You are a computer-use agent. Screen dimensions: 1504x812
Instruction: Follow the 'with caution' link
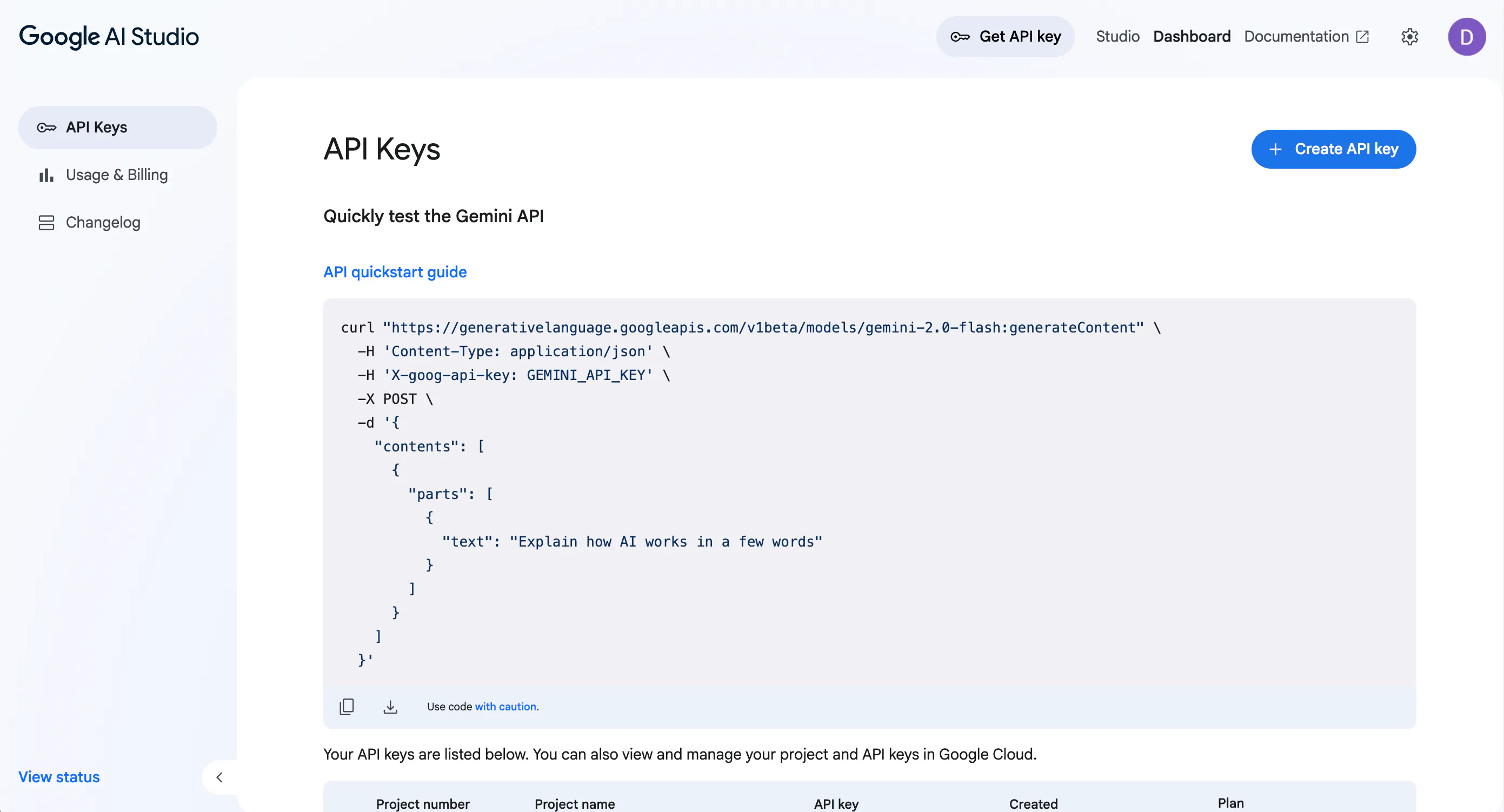pos(505,707)
